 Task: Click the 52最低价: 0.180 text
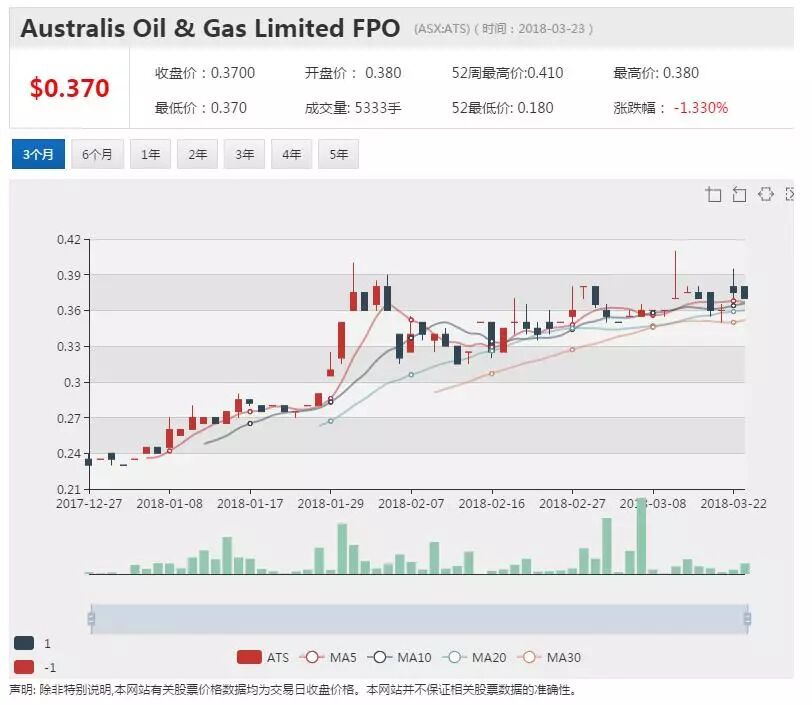(502, 108)
